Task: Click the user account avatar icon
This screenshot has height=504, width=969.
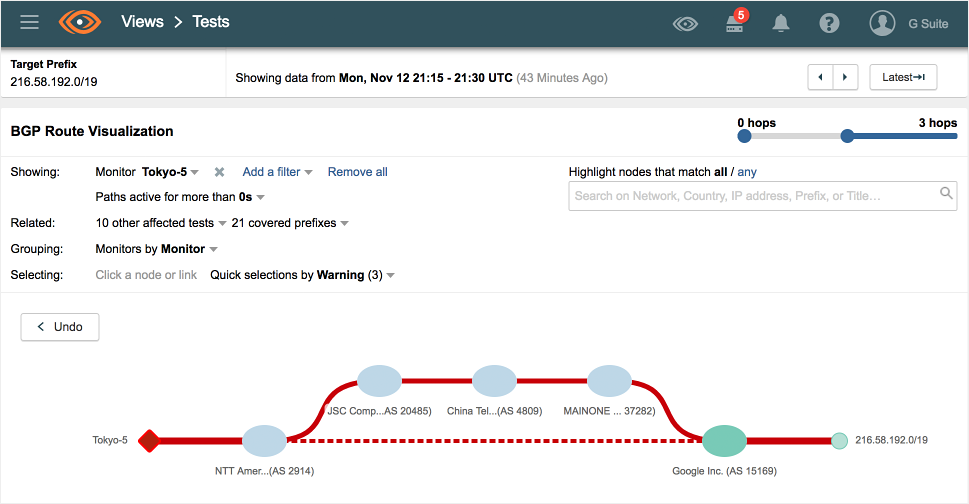Action: pos(882,23)
